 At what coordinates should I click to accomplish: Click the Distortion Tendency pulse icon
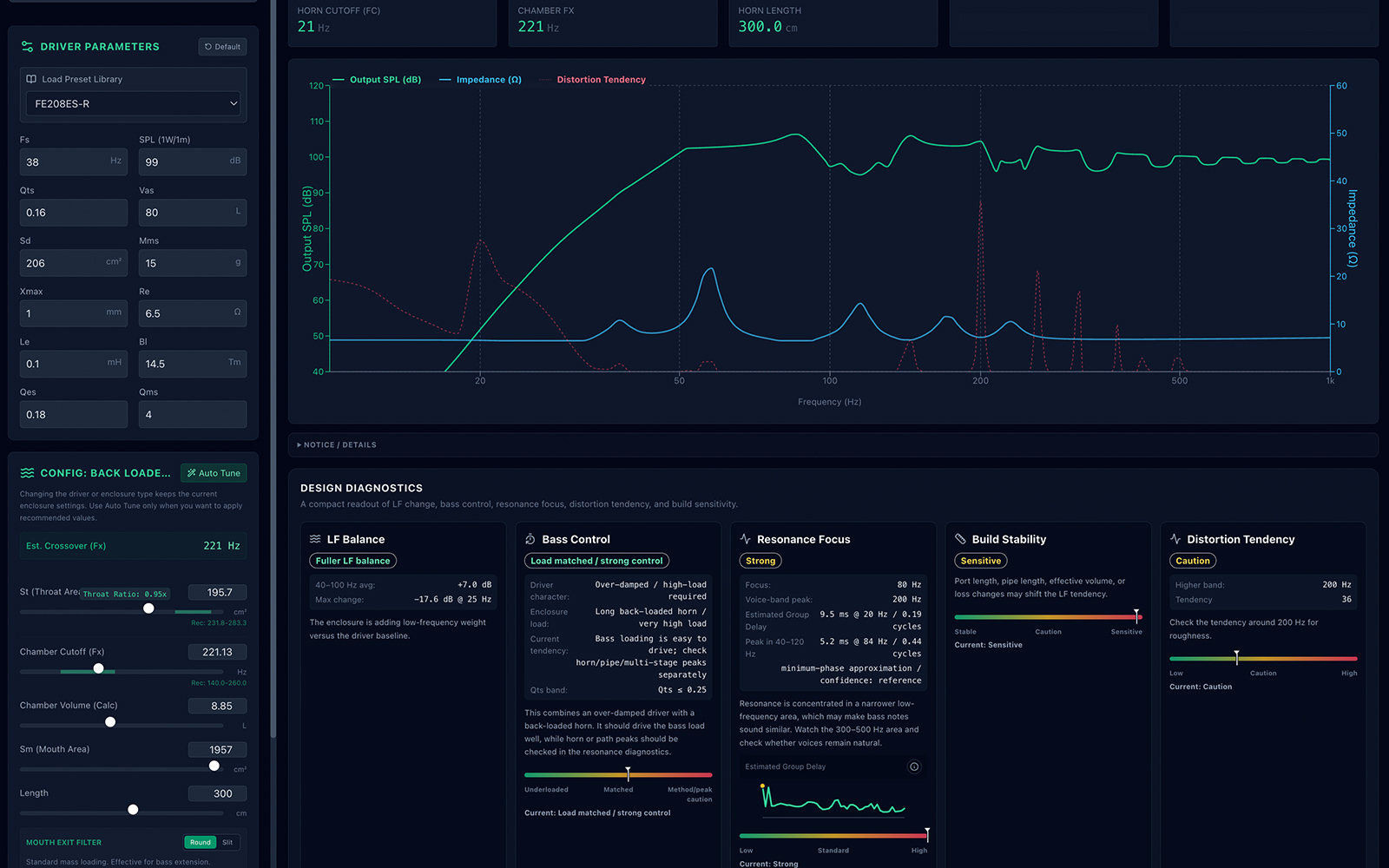(x=1175, y=539)
